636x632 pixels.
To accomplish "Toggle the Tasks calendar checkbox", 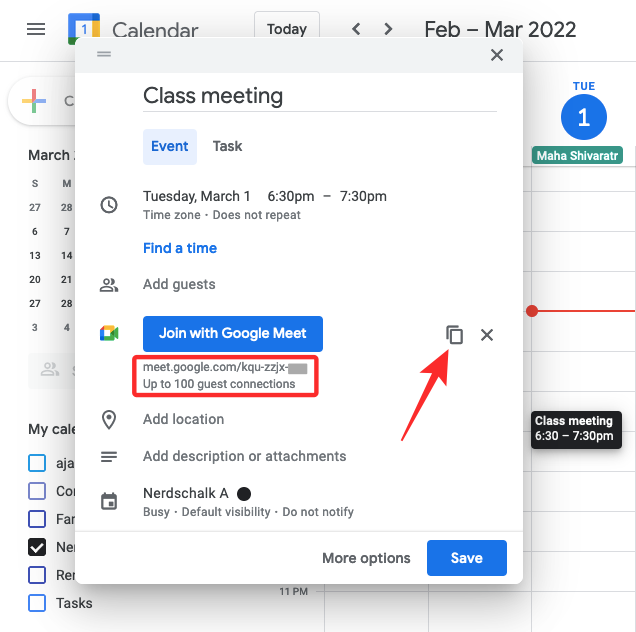I will 37,603.
